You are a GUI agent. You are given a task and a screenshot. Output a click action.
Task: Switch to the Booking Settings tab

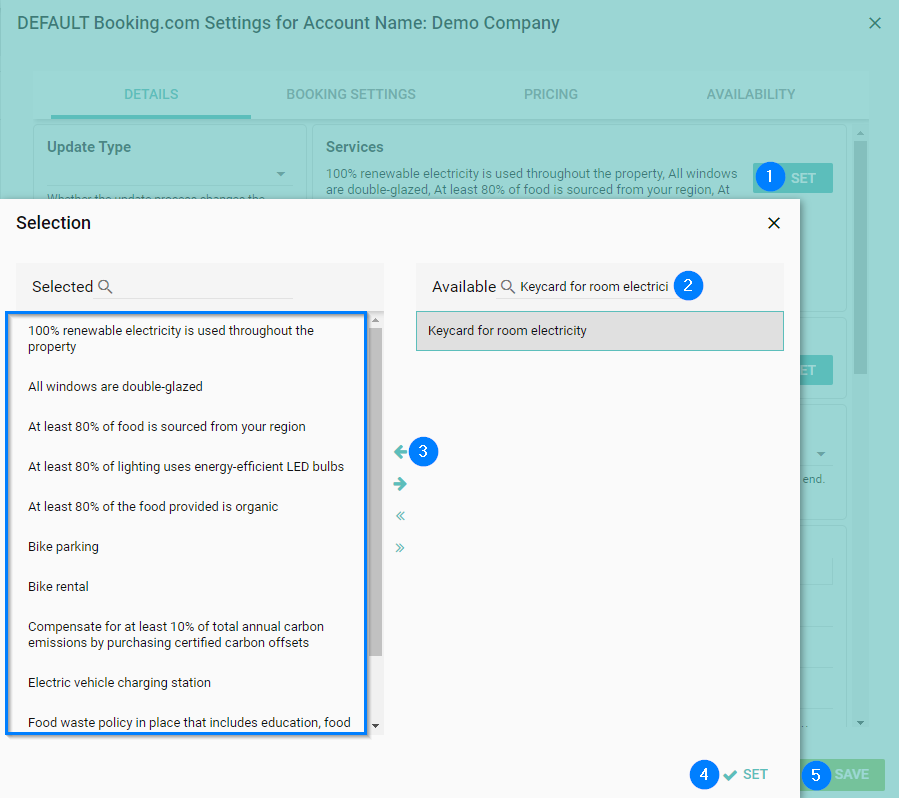(x=350, y=94)
